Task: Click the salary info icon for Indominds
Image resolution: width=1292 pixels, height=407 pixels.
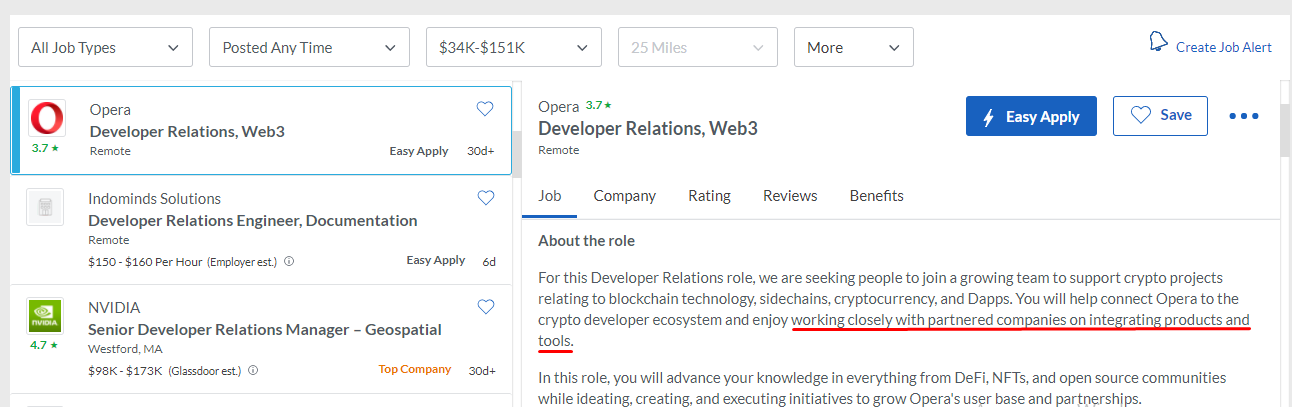Action: coord(289,262)
